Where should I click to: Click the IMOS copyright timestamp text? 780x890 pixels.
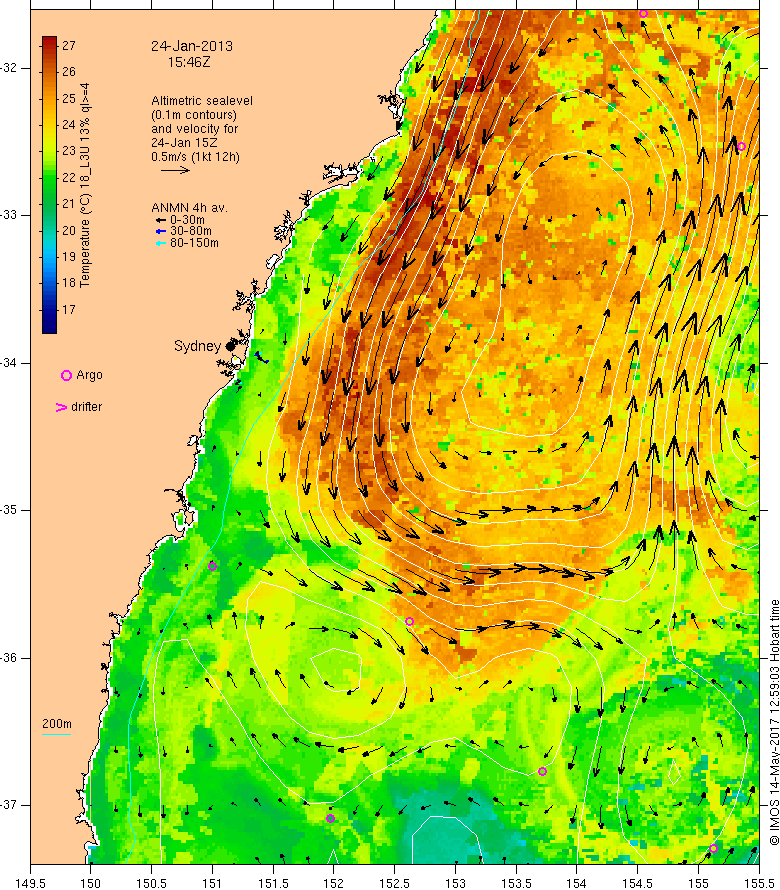click(x=774, y=722)
